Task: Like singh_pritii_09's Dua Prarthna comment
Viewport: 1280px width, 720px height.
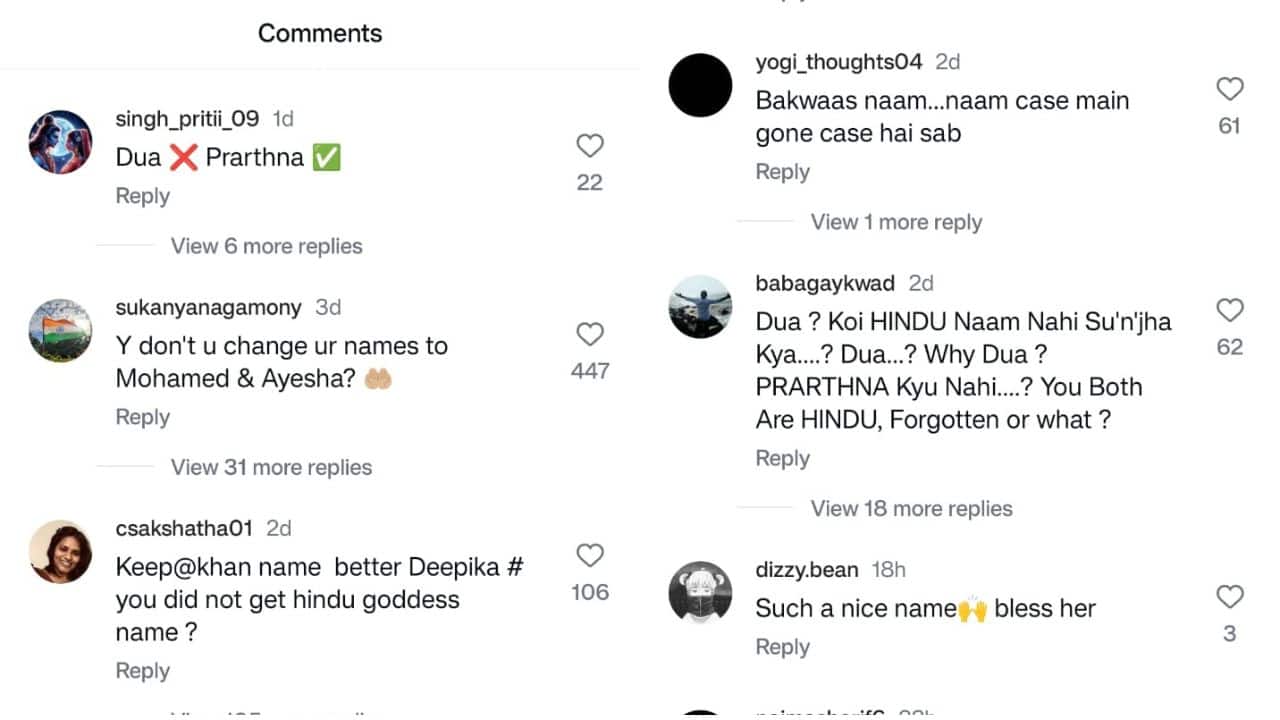Action: point(590,147)
